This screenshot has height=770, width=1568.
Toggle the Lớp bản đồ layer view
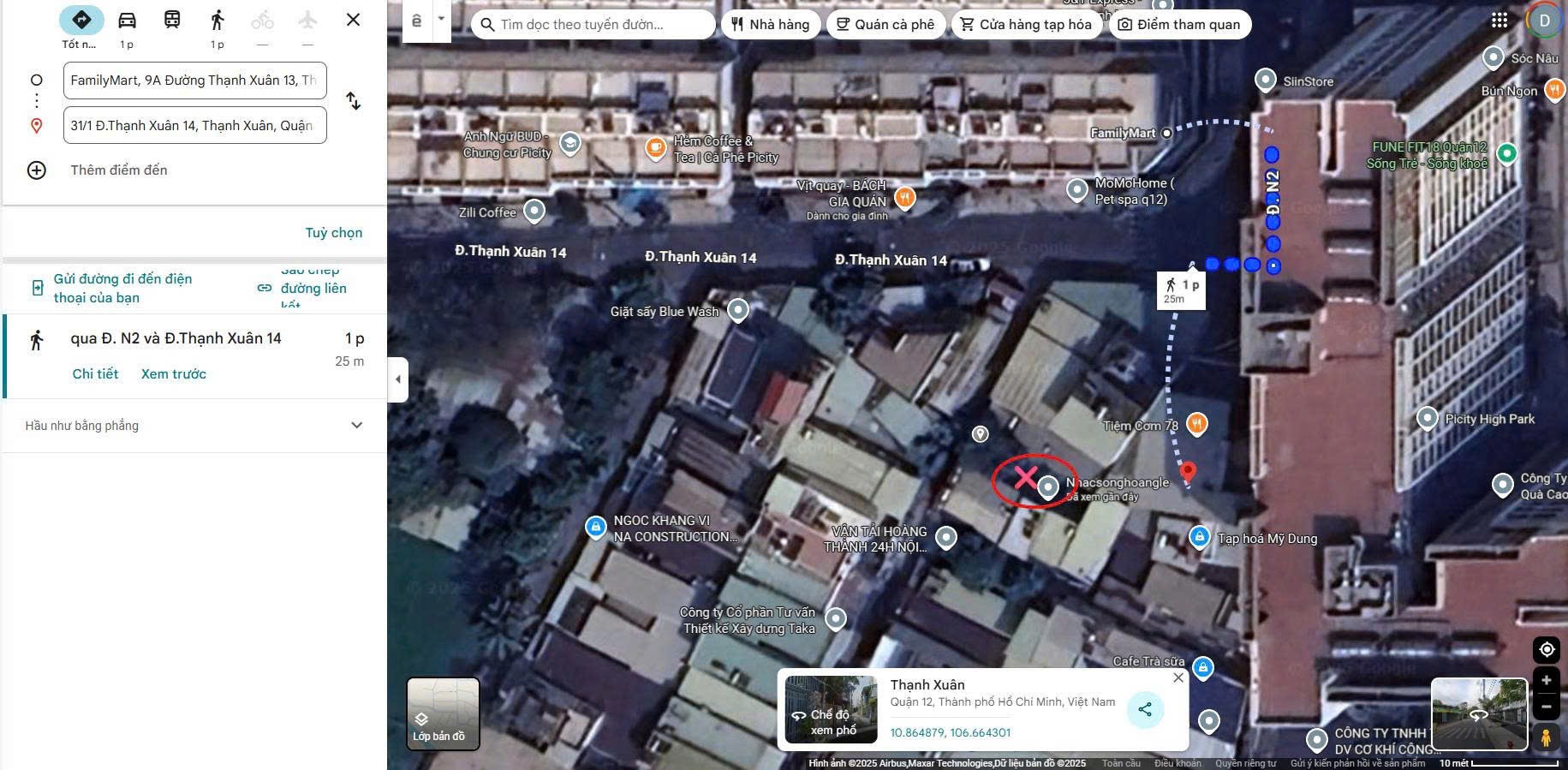click(443, 713)
